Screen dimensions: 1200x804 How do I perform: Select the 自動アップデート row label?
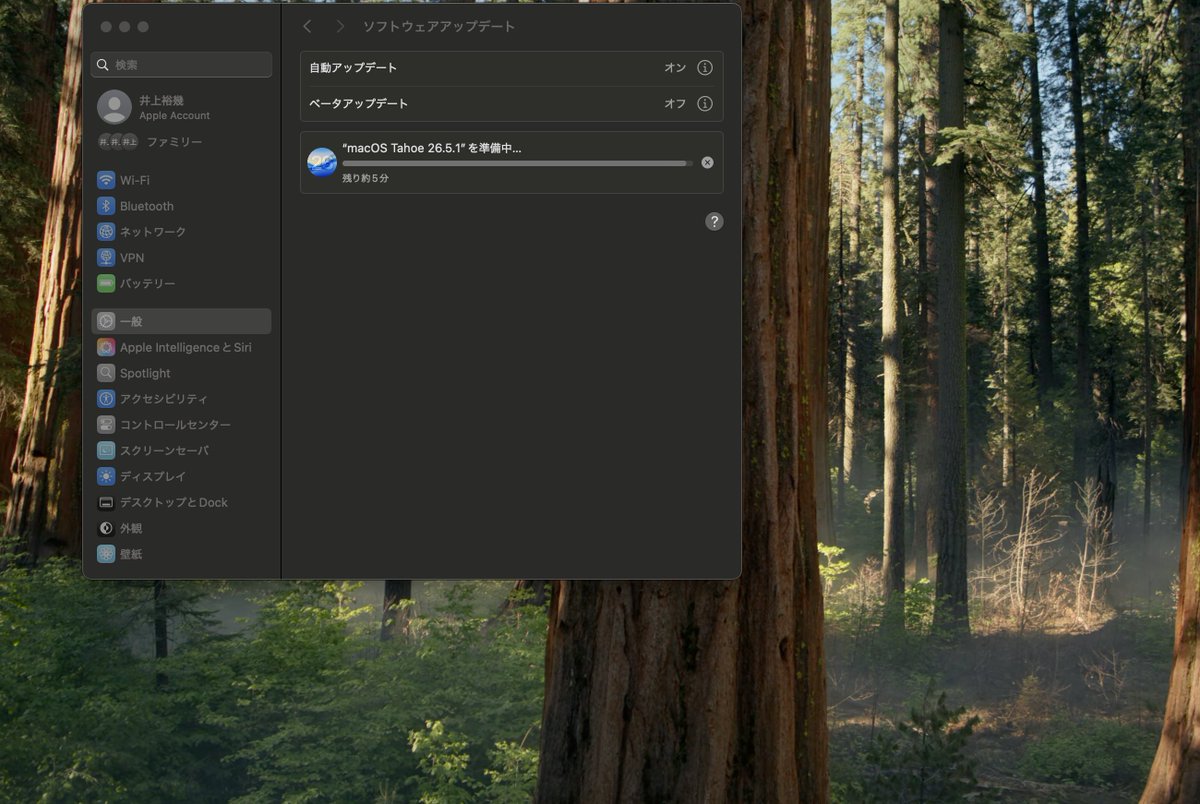point(353,68)
